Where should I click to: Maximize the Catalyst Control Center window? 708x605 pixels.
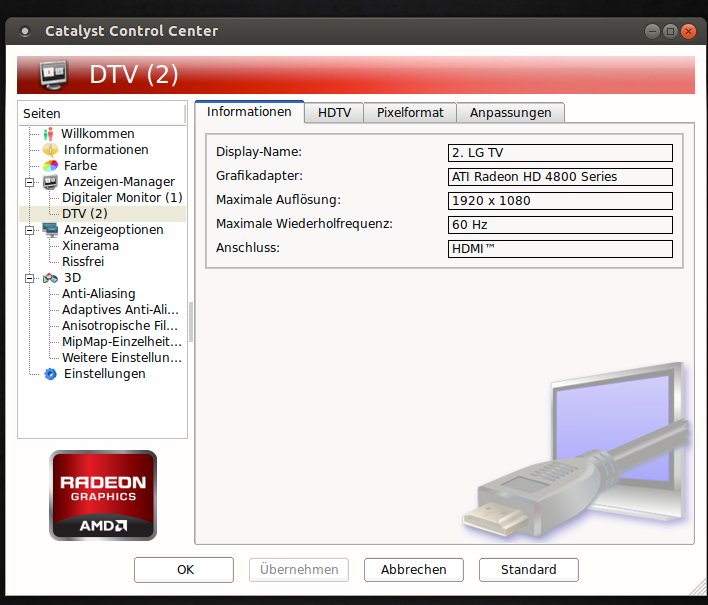670,31
